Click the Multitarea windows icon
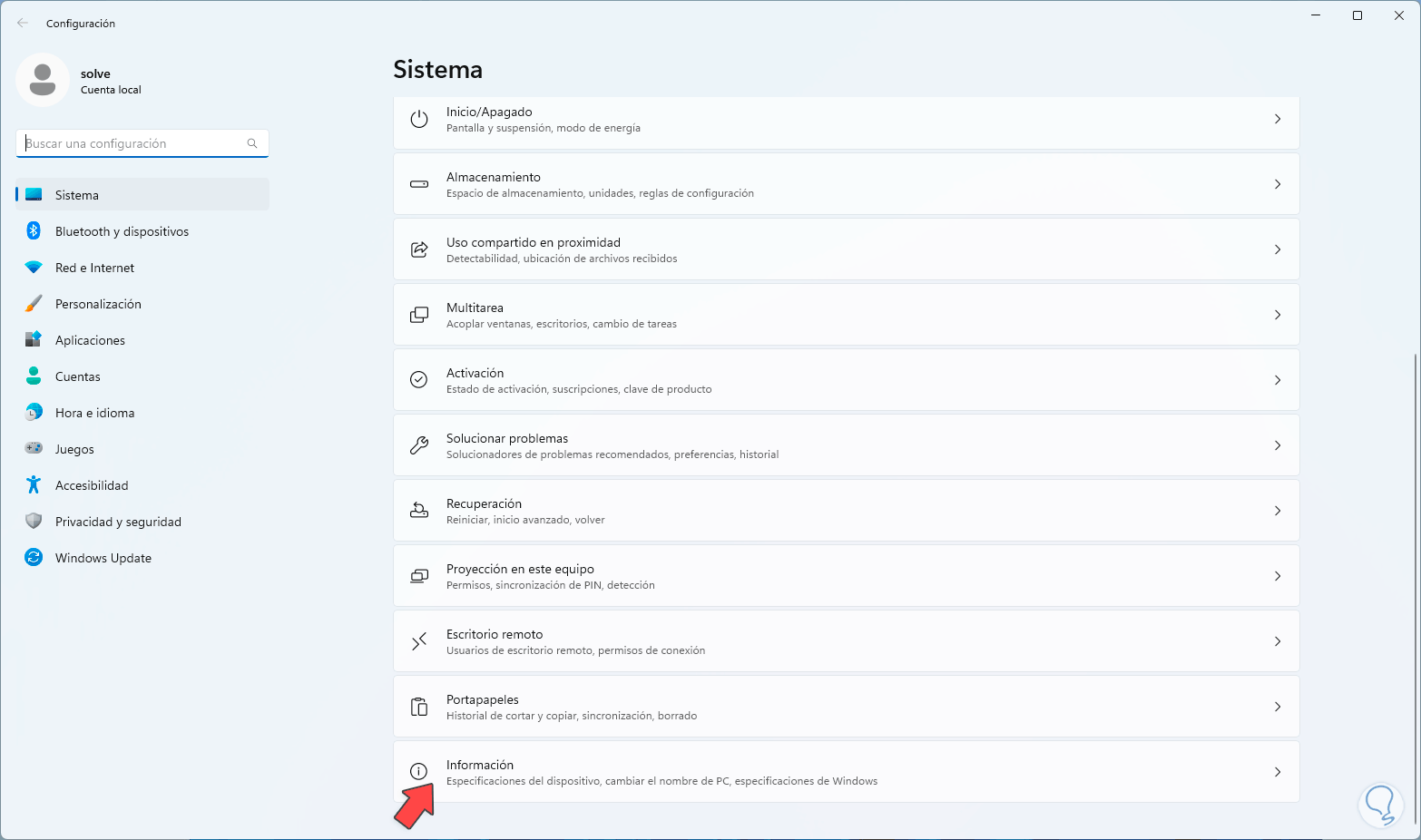Screen dimensions: 1421x840 [419, 315]
